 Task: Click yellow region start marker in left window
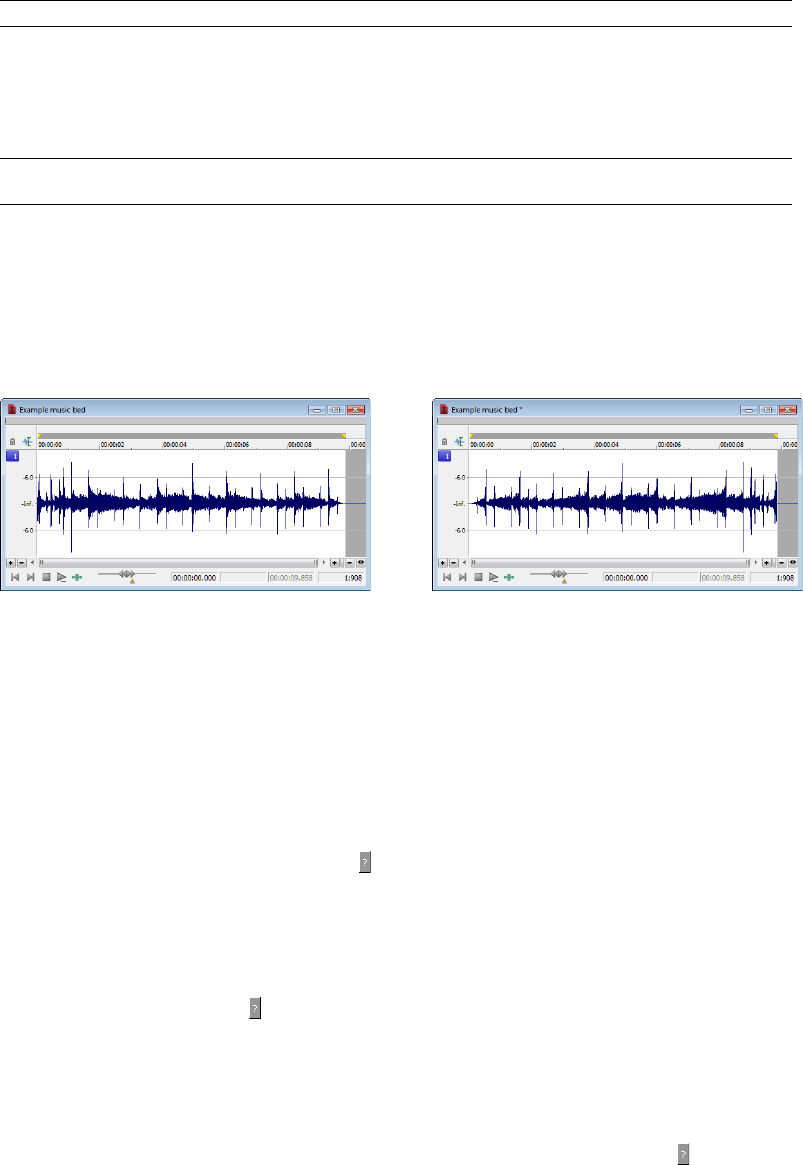pos(40,436)
